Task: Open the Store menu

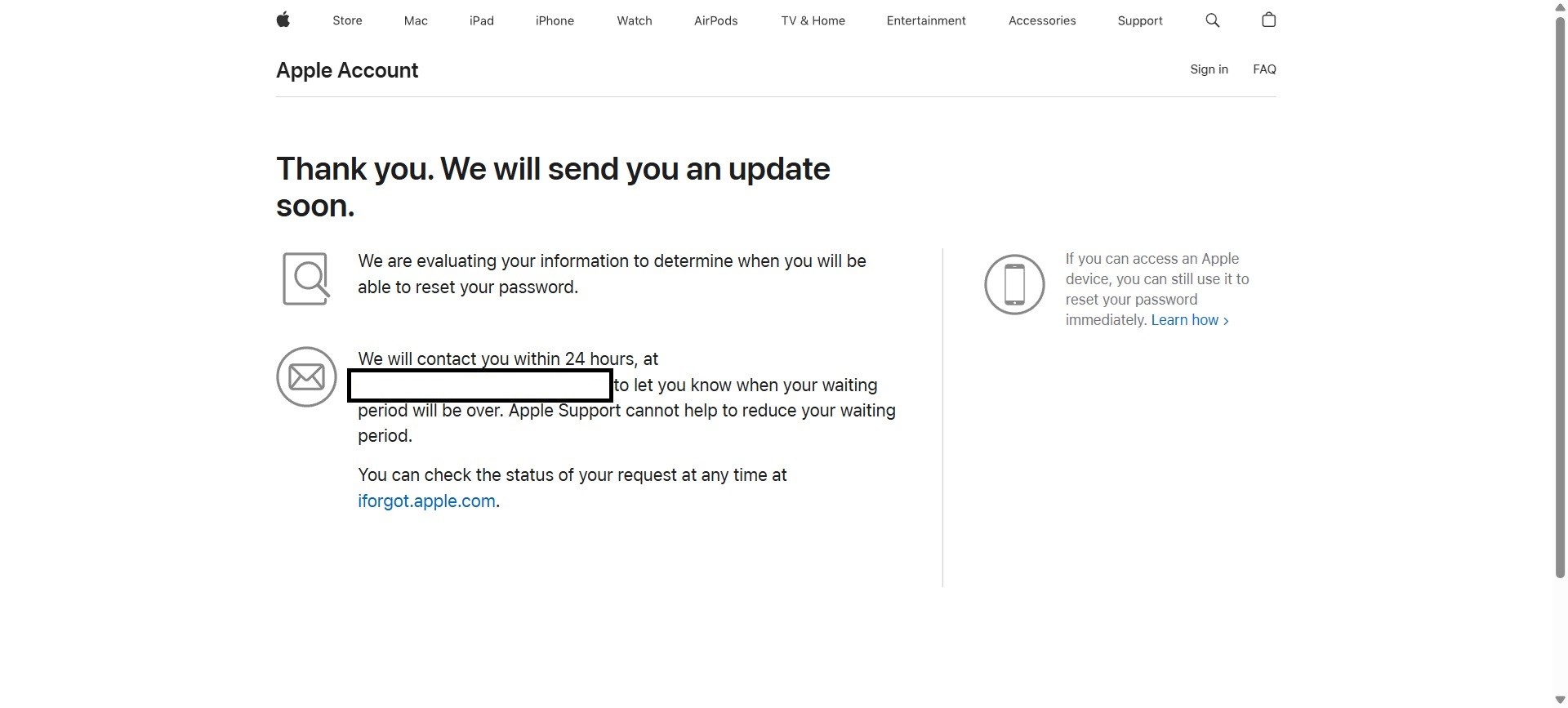Action: [347, 20]
